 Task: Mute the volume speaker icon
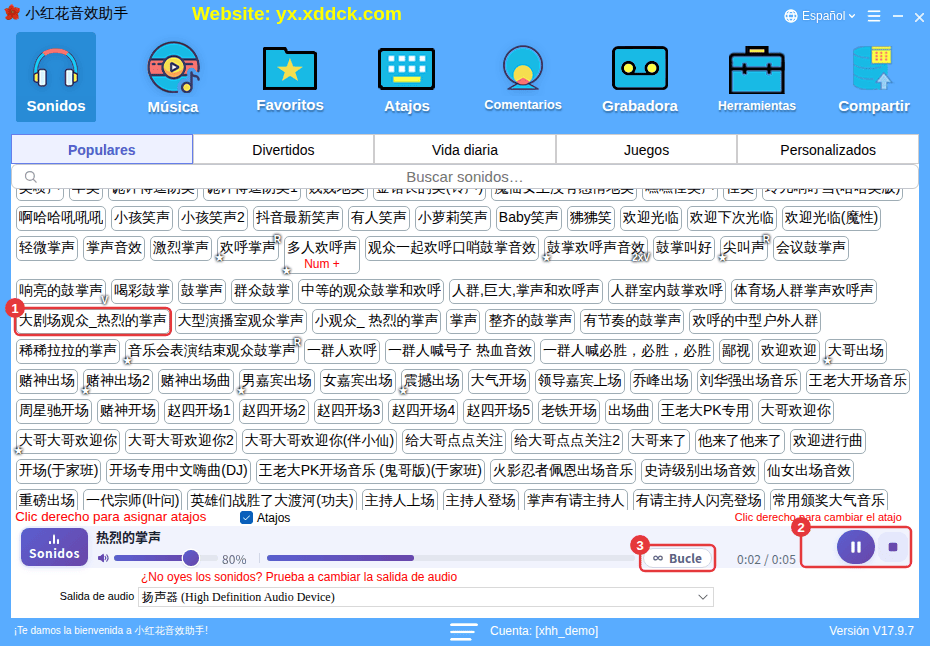tap(104, 558)
